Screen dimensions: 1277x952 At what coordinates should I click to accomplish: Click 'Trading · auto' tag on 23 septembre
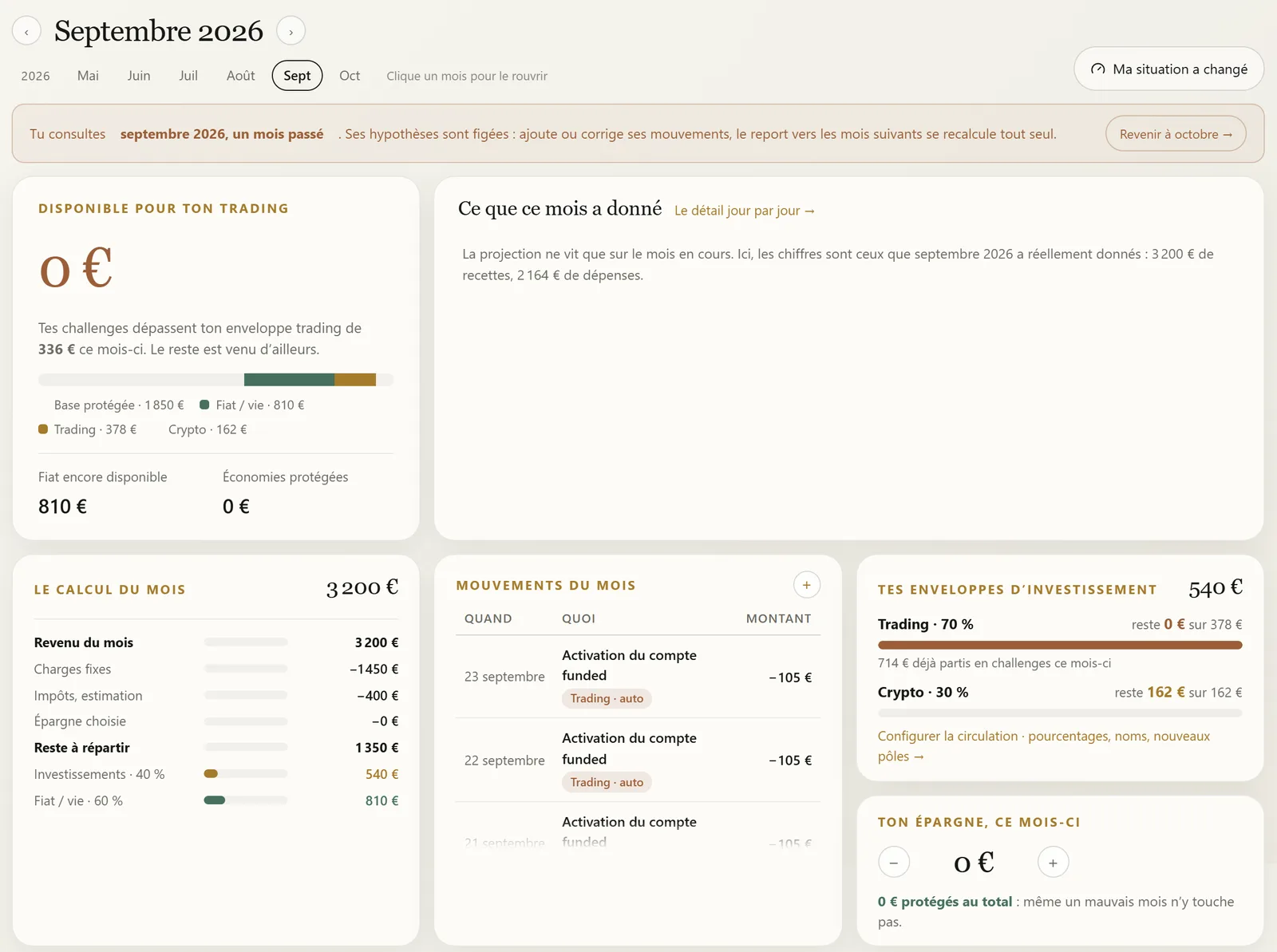pyautogui.click(x=607, y=698)
